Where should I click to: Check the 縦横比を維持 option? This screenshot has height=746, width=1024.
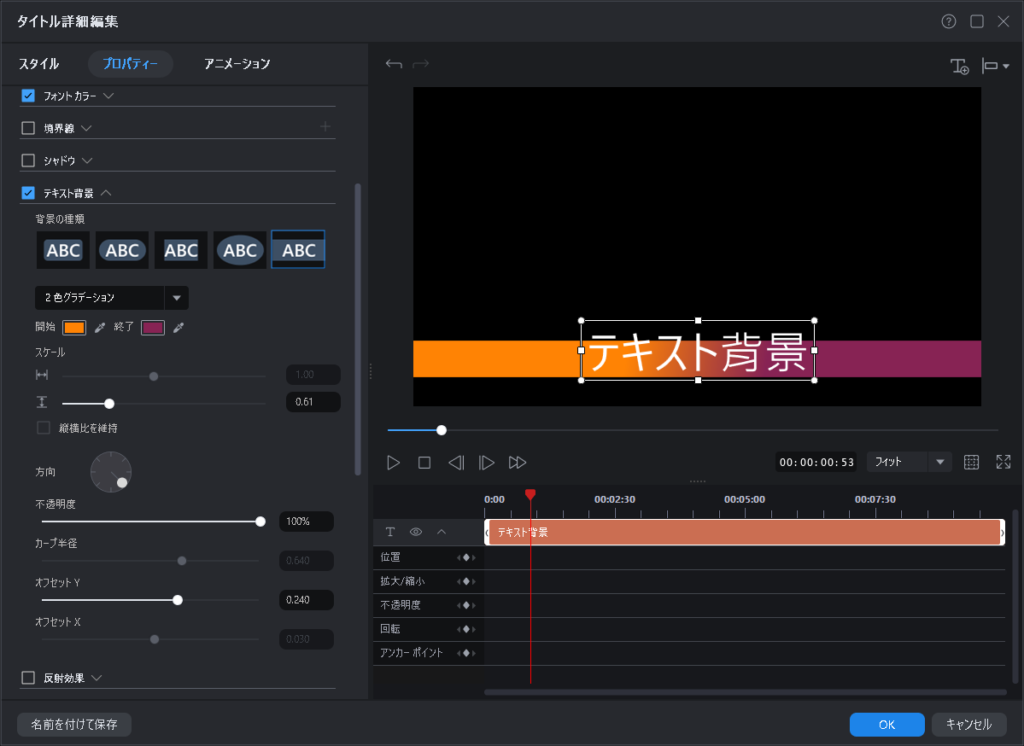(x=44, y=428)
